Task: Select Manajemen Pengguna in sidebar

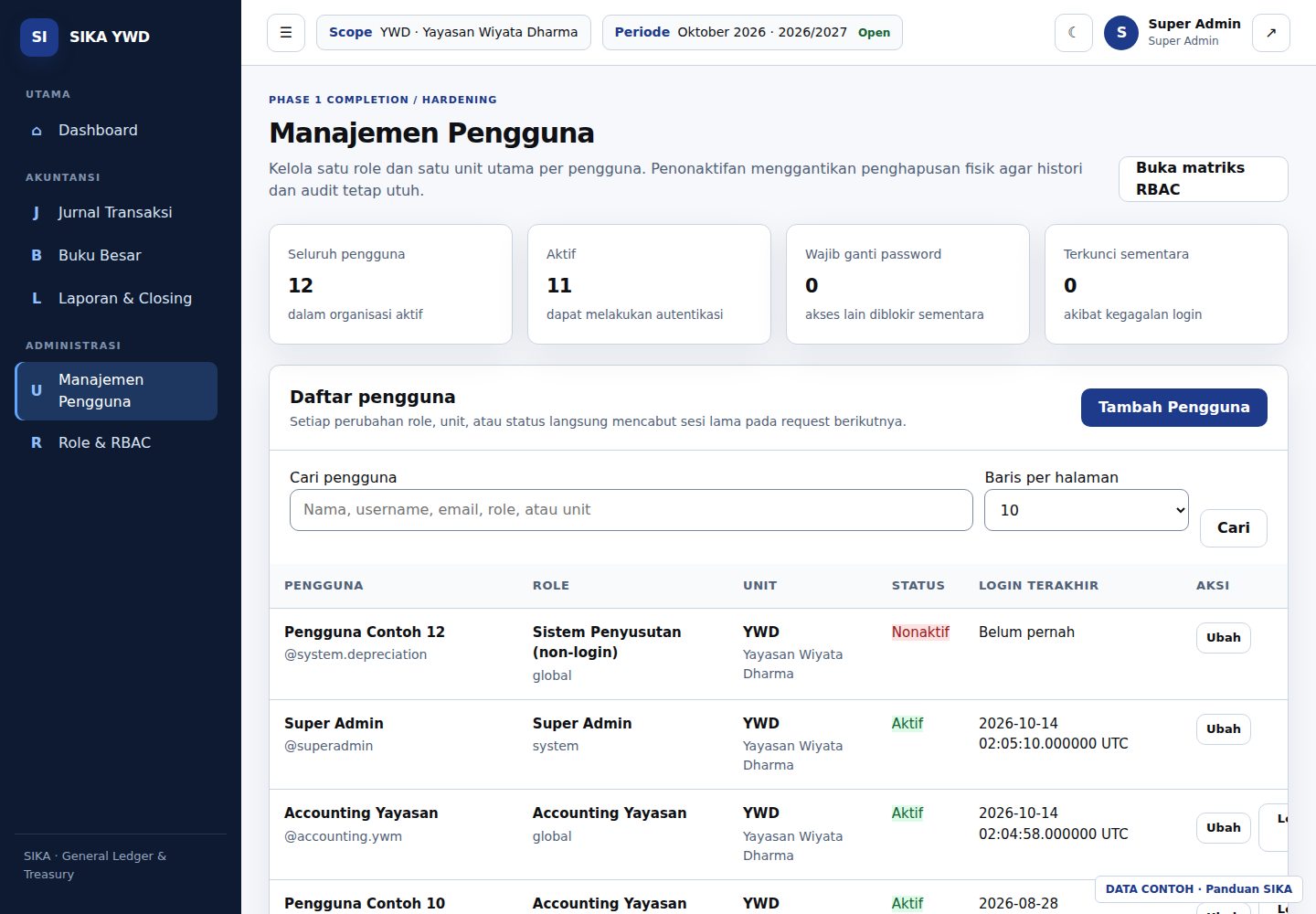Action: [116, 391]
